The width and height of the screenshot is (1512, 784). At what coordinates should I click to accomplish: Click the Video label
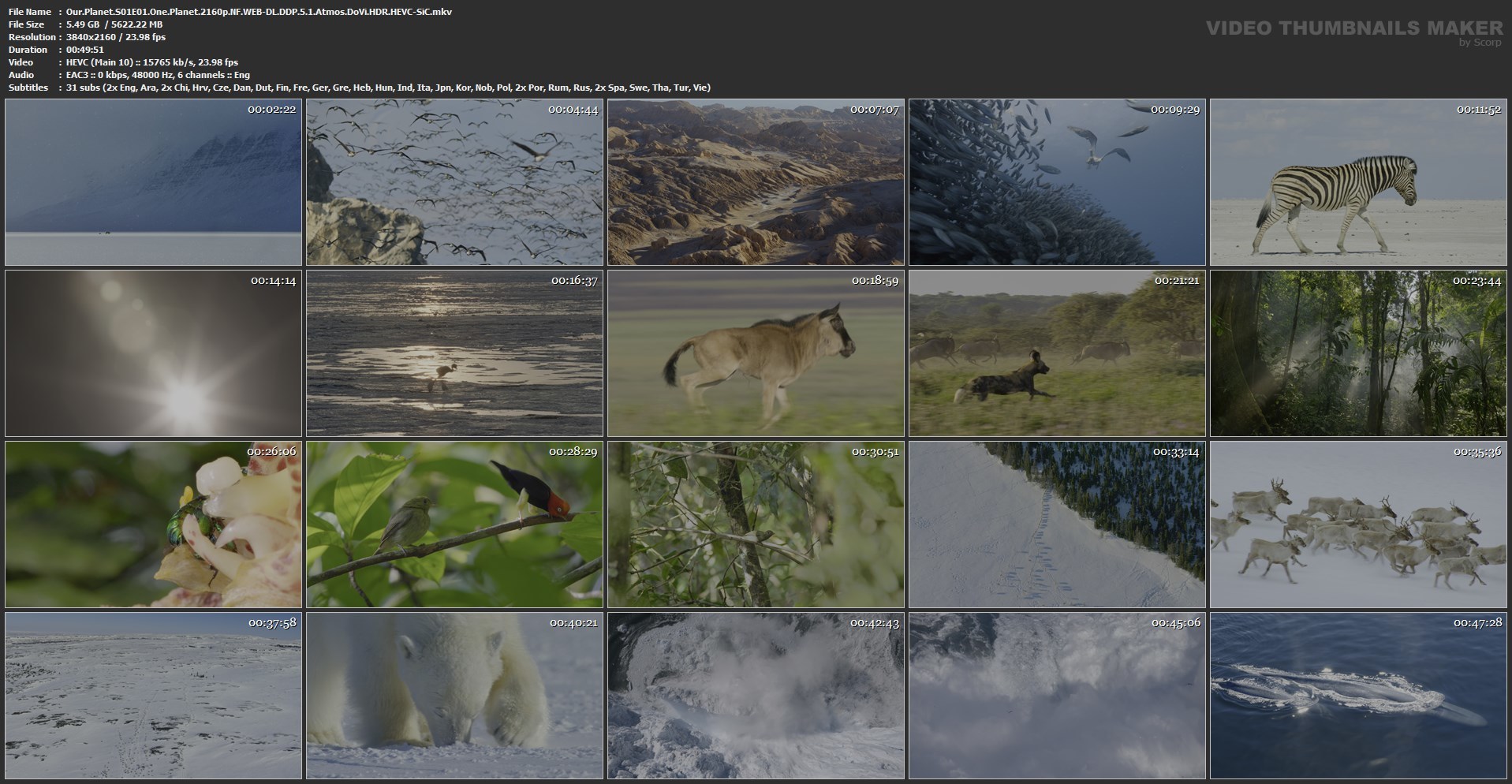(x=21, y=62)
